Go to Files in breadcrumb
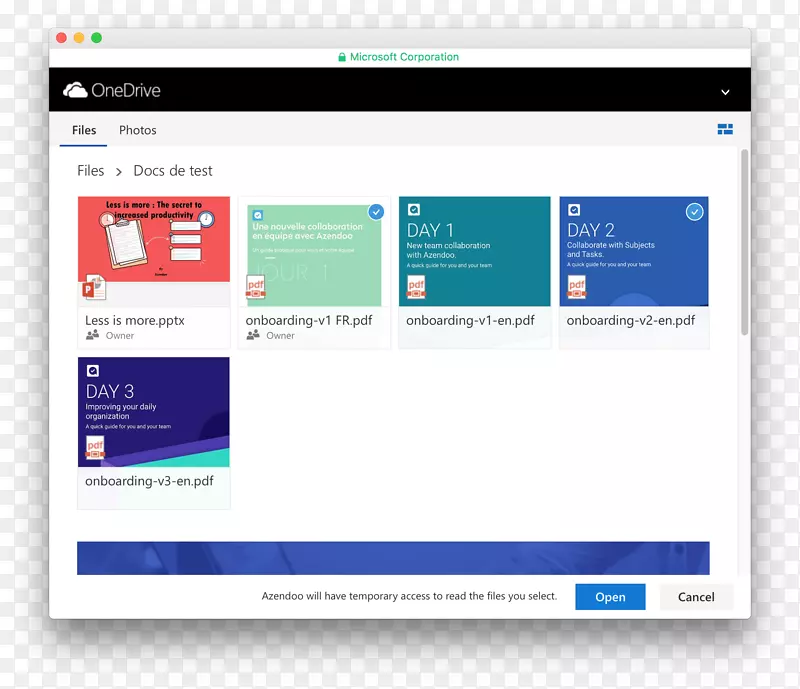This screenshot has height=689, width=800. coord(90,170)
